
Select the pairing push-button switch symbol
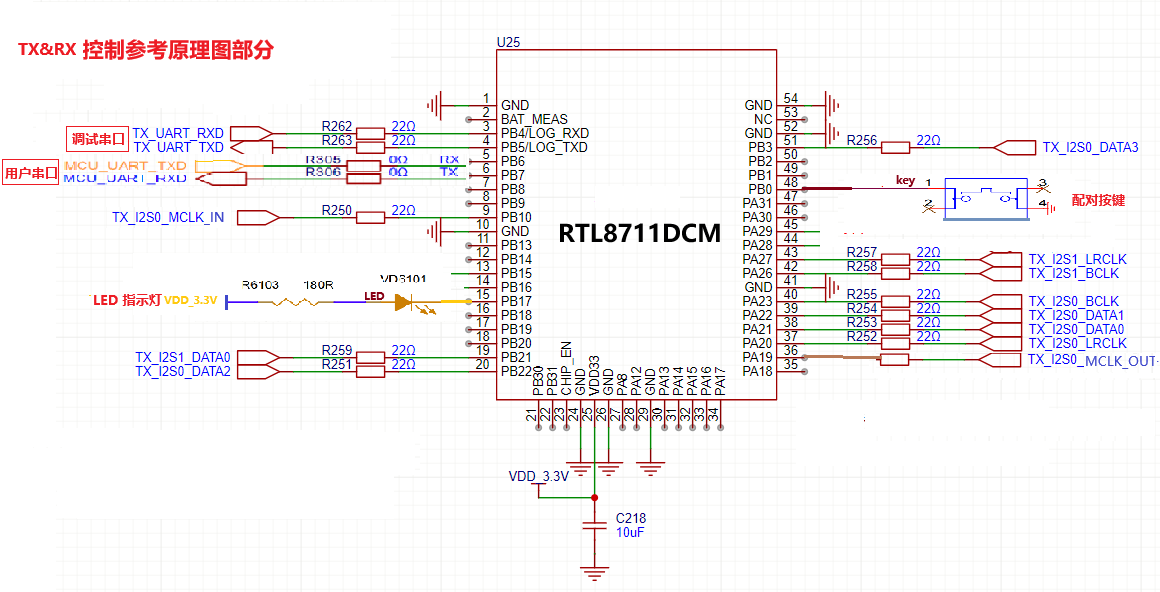pos(985,198)
